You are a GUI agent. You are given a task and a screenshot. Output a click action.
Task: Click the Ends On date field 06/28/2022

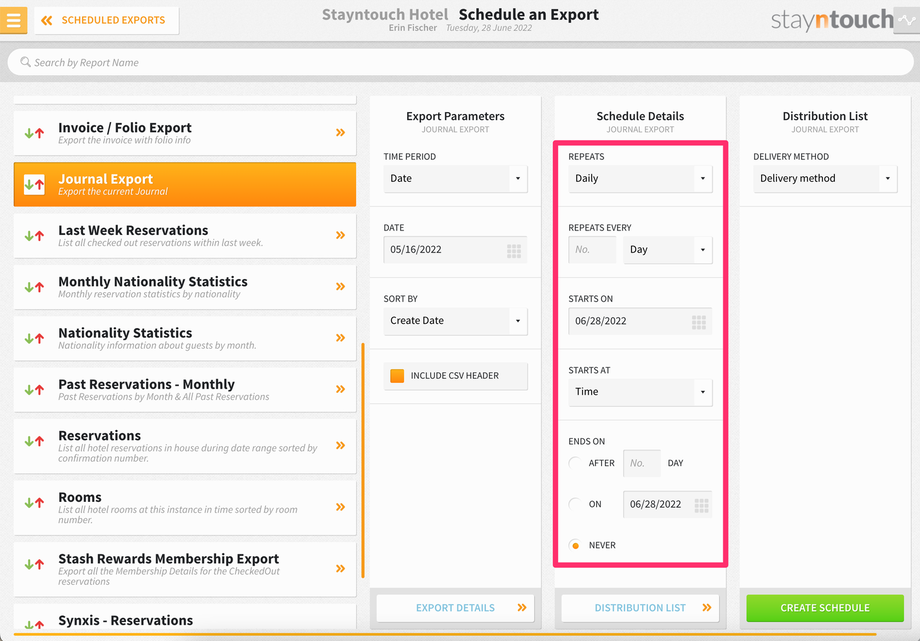tap(668, 504)
